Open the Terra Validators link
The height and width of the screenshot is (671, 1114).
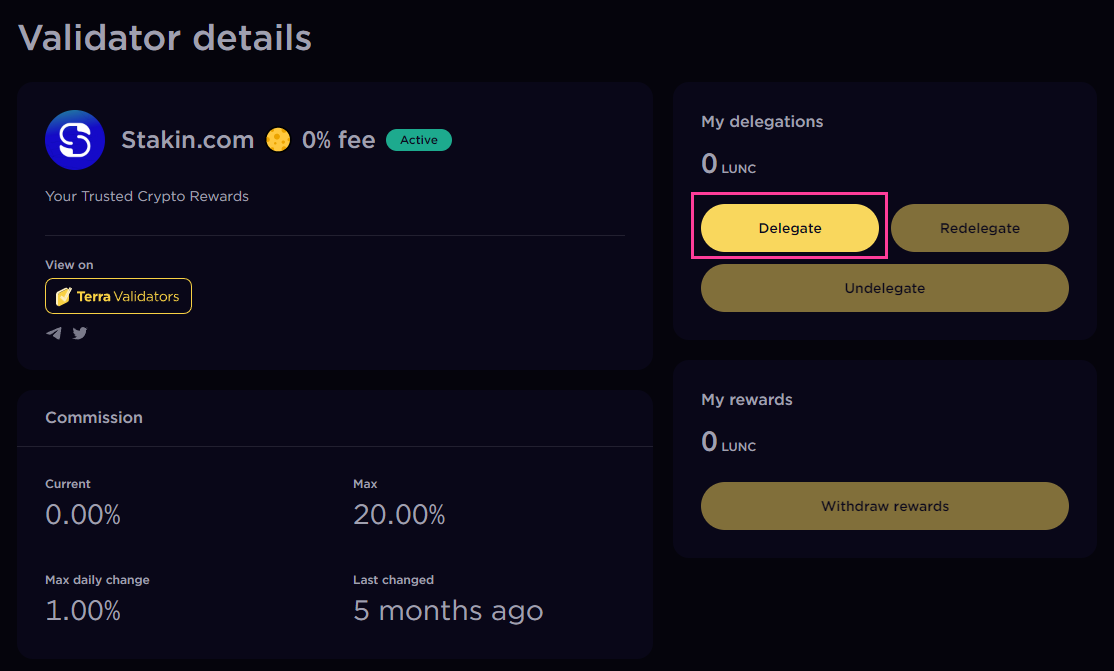click(118, 296)
